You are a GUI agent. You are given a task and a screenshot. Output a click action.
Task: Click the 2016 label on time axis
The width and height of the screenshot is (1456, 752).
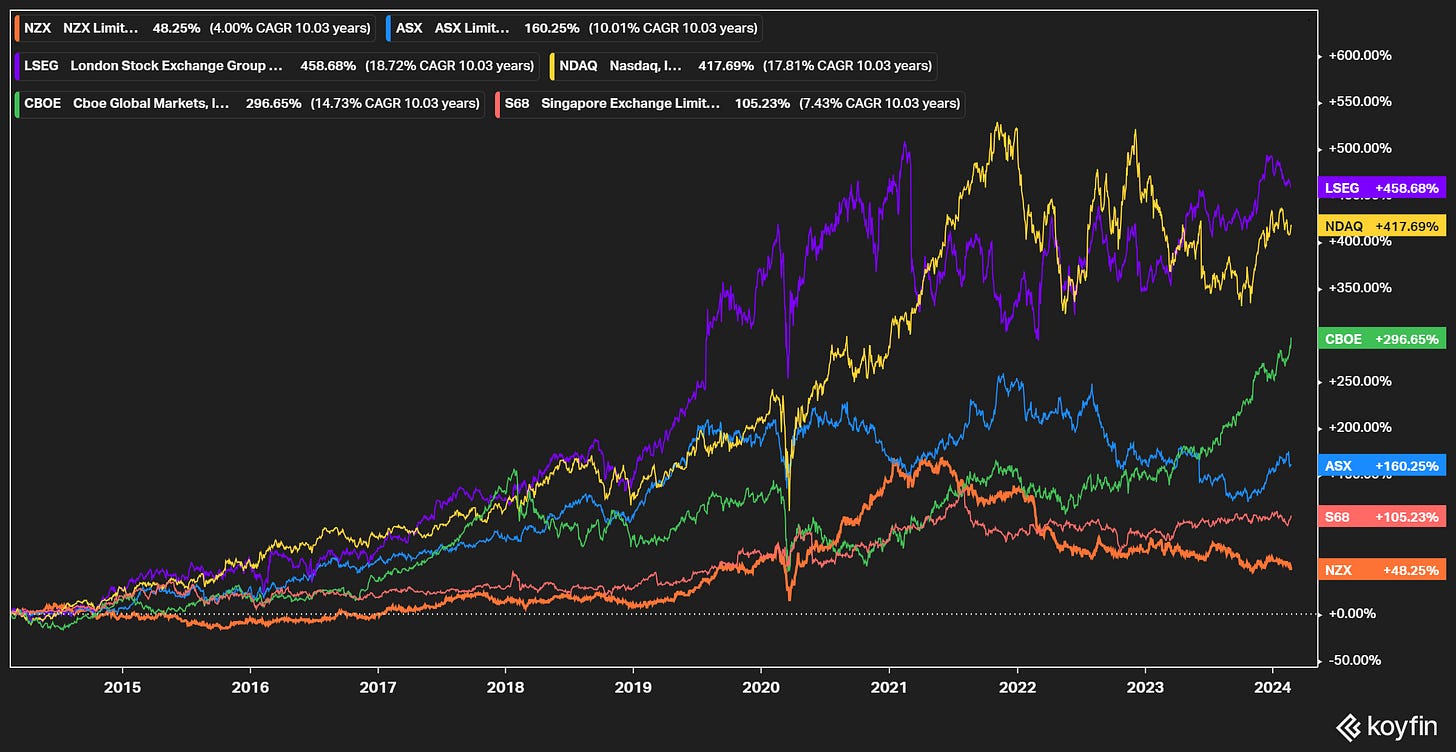250,688
